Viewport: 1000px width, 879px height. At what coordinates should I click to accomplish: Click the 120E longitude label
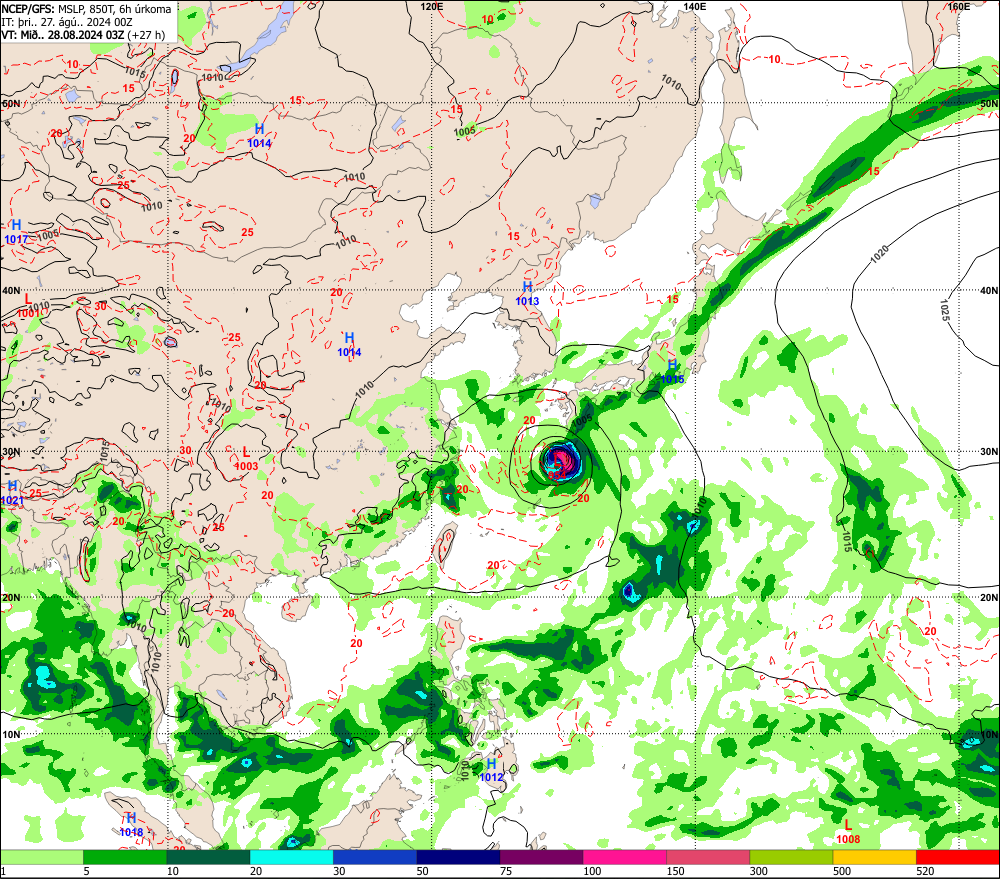click(432, 6)
